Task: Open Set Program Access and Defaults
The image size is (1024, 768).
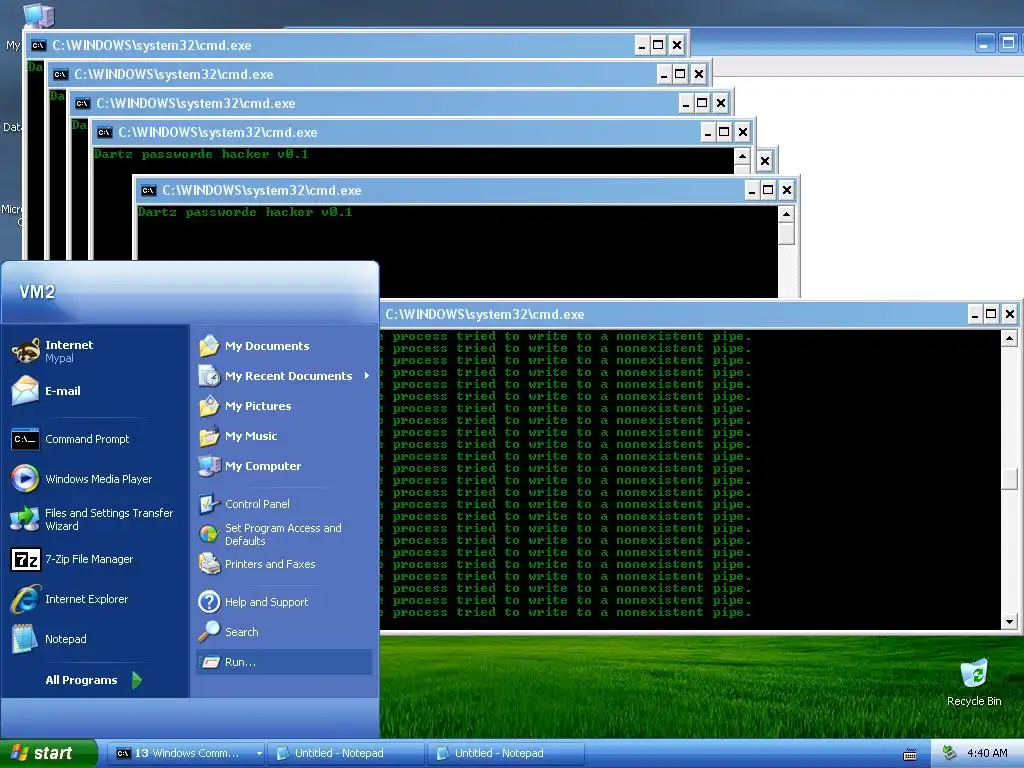Action: pyautogui.click(x=283, y=534)
